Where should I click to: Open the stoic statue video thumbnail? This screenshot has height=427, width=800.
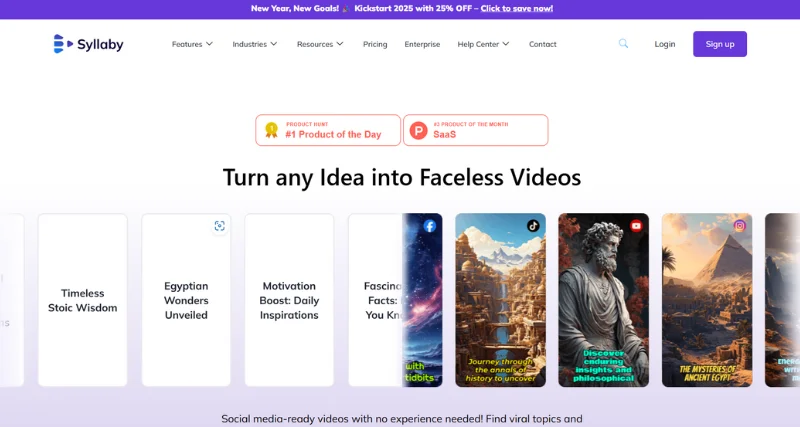click(x=604, y=300)
